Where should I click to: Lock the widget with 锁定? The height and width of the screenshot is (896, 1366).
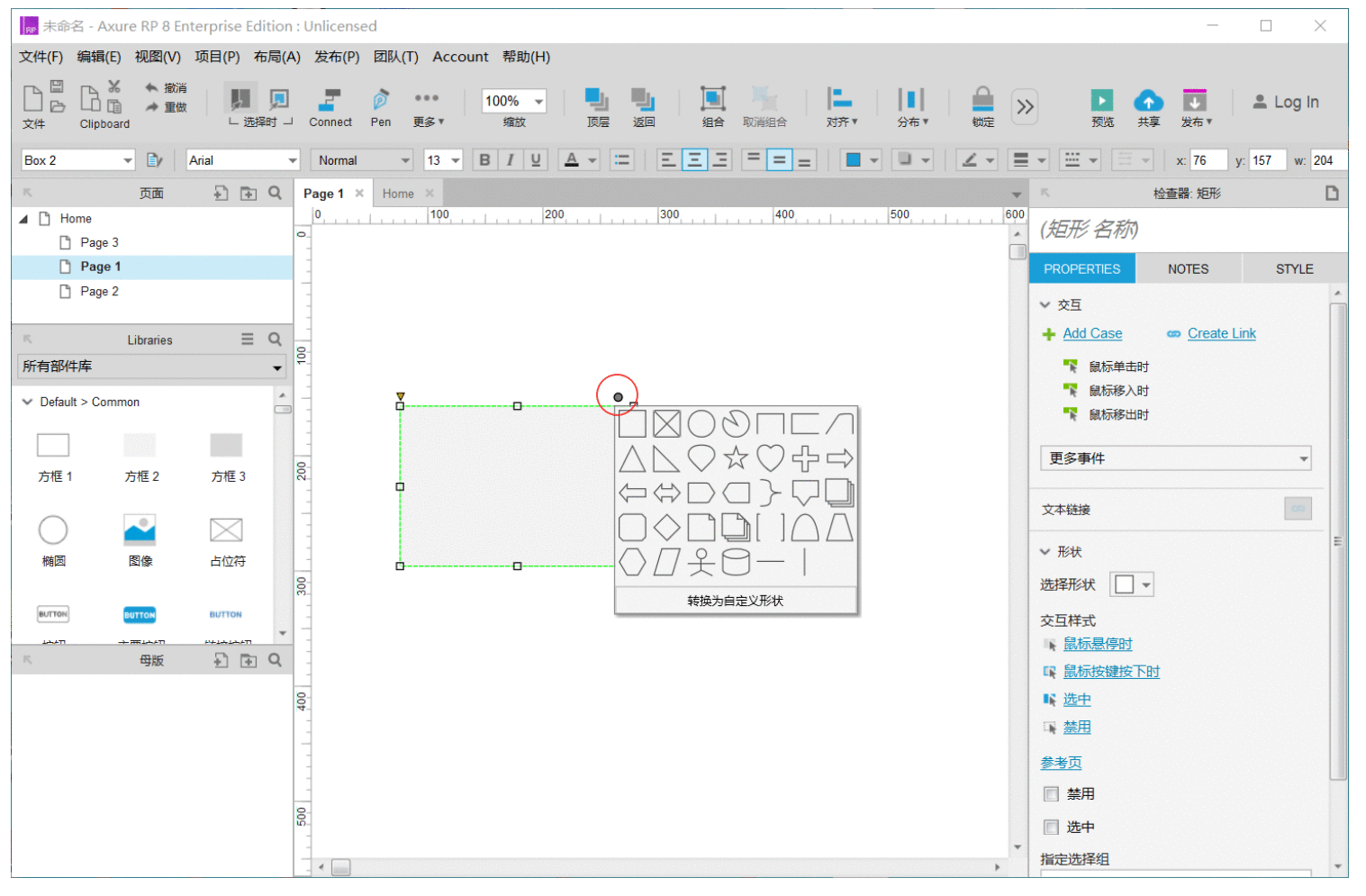(x=982, y=108)
